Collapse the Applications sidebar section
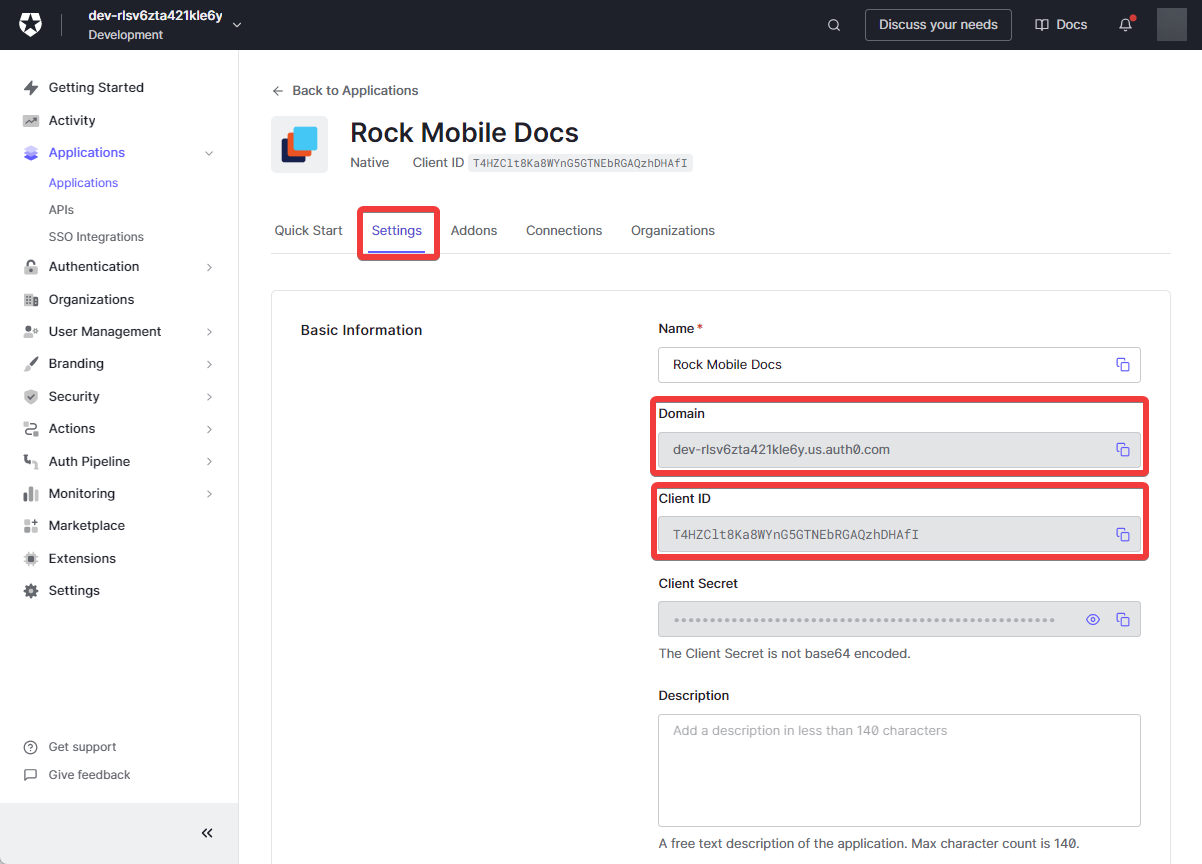Viewport: 1202px width, 864px height. 209,153
